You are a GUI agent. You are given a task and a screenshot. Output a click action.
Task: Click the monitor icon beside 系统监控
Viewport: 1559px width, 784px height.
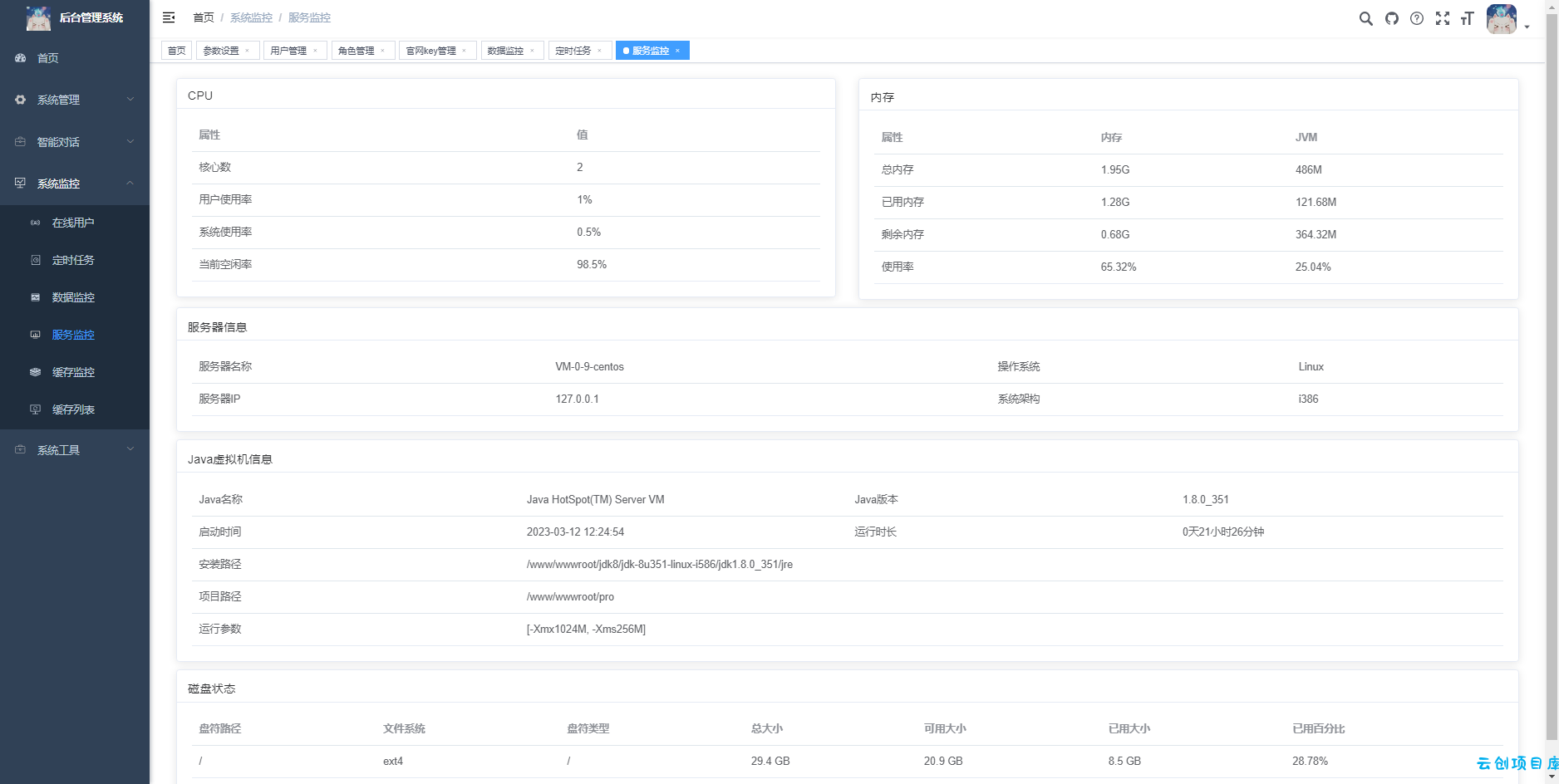tap(21, 184)
